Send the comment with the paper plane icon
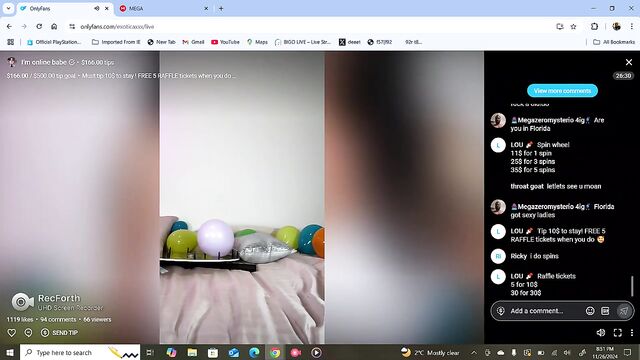This screenshot has height=360, width=640. [624, 311]
